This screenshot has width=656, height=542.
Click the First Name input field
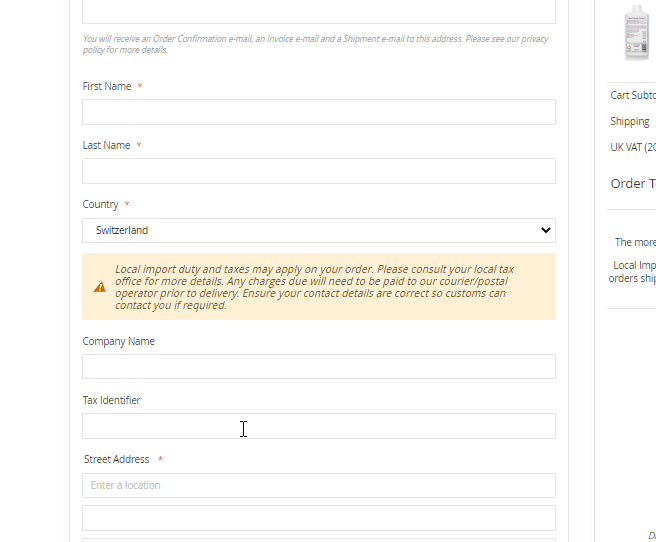tap(318, 112)
